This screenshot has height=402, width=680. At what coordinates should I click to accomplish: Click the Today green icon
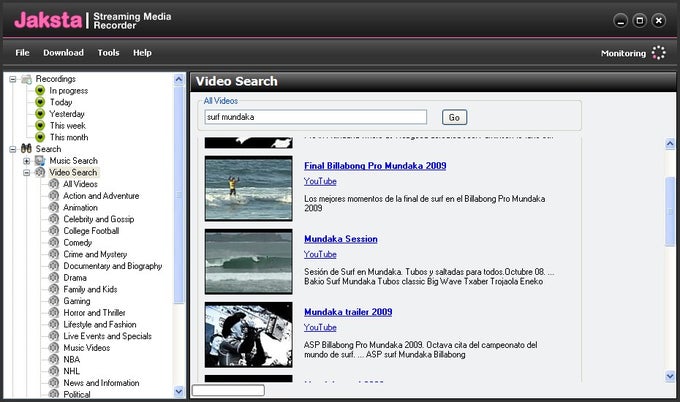click(40, 102)
